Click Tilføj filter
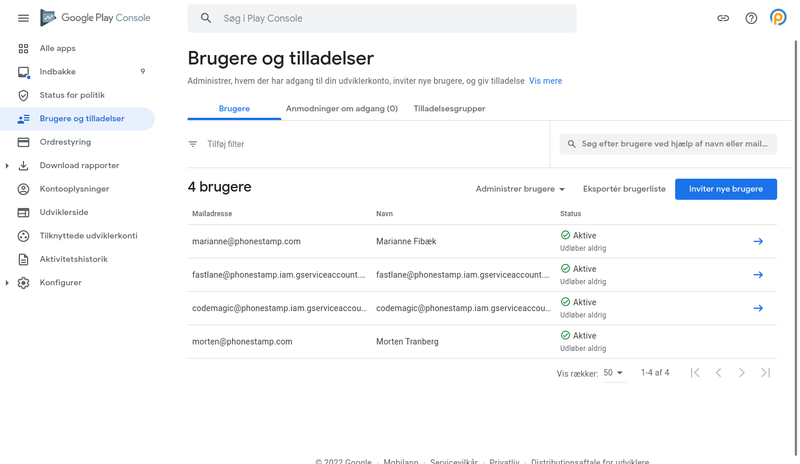This screenshot has height=464, width=800. [x=226, y=144]
